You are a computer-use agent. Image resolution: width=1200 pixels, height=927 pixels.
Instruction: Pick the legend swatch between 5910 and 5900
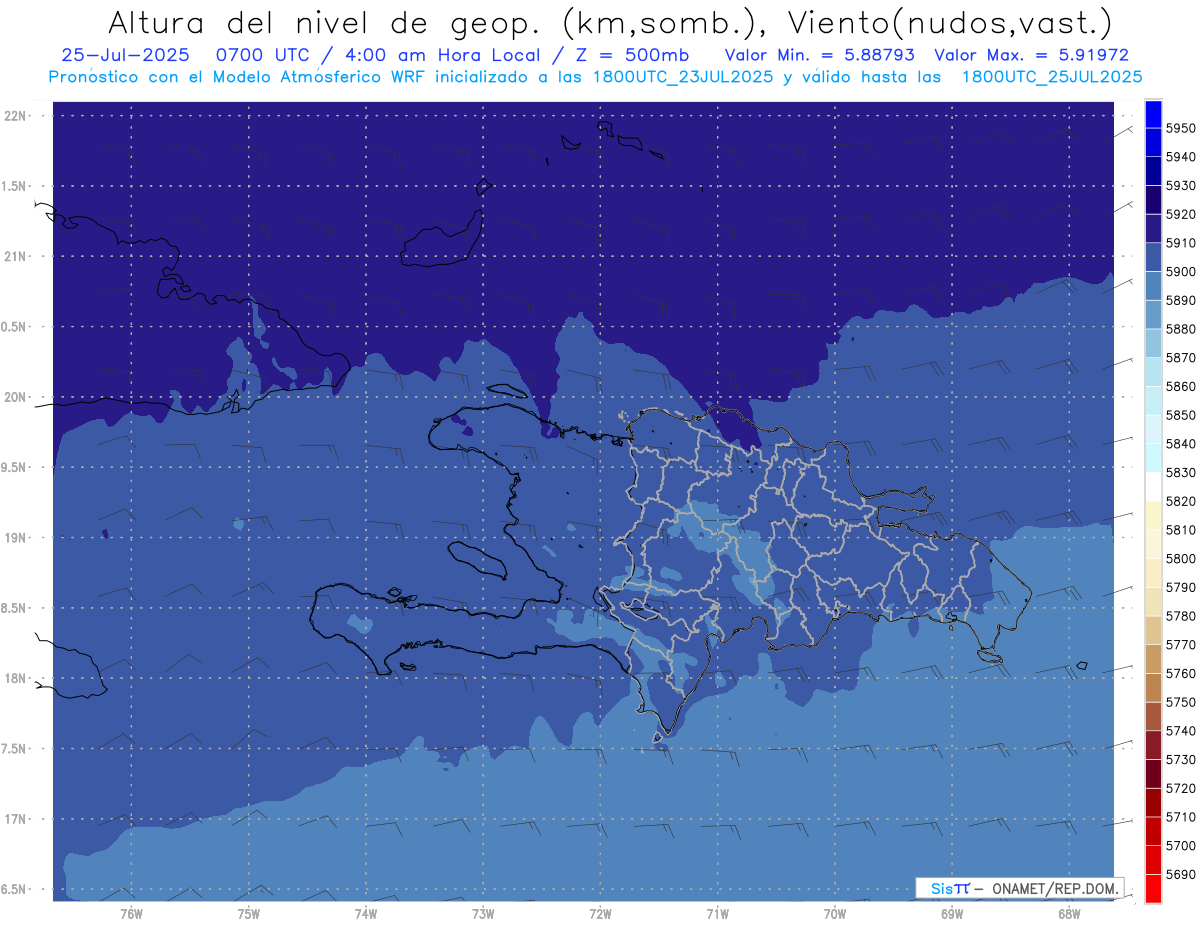point(1153,257)
